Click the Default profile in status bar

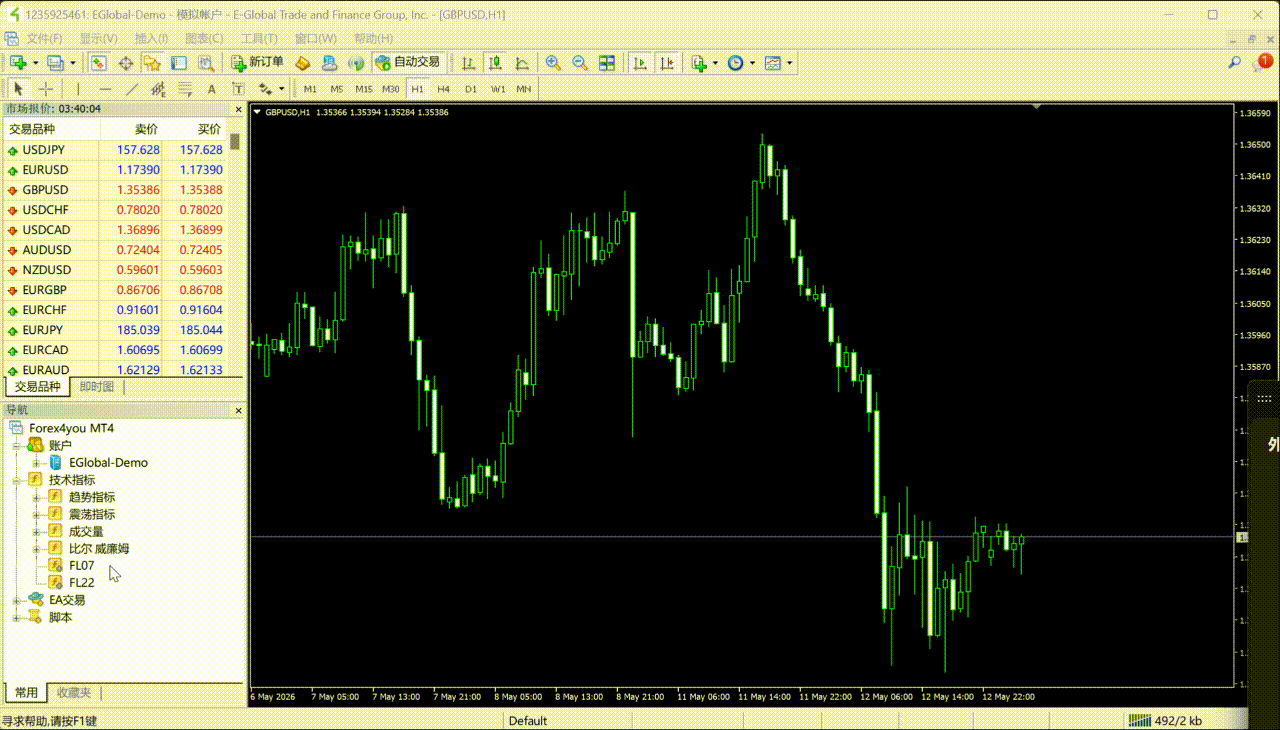[x=528, y=721]
